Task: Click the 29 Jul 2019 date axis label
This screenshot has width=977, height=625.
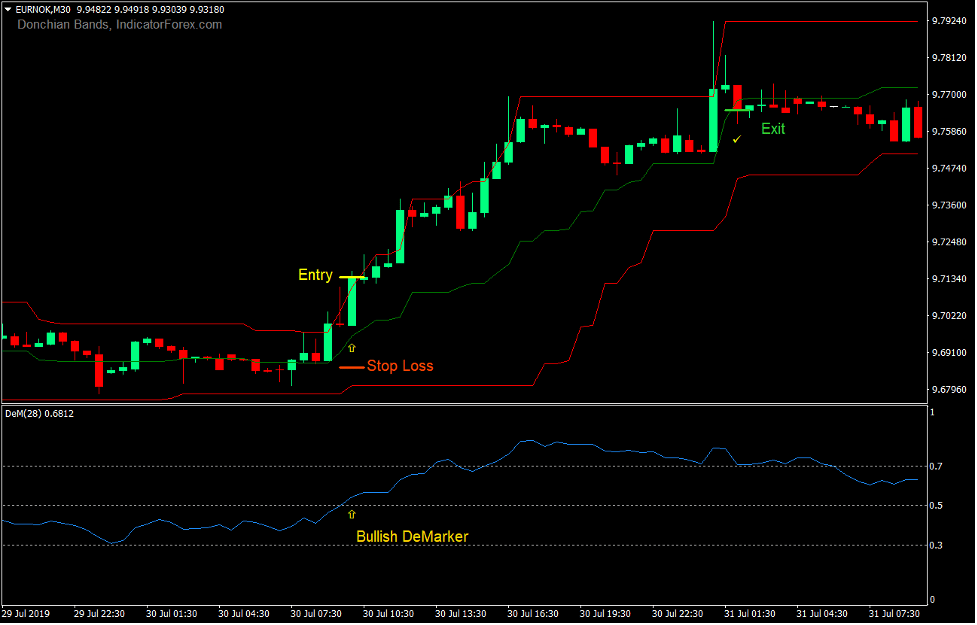Action: [x=27, y=613]
